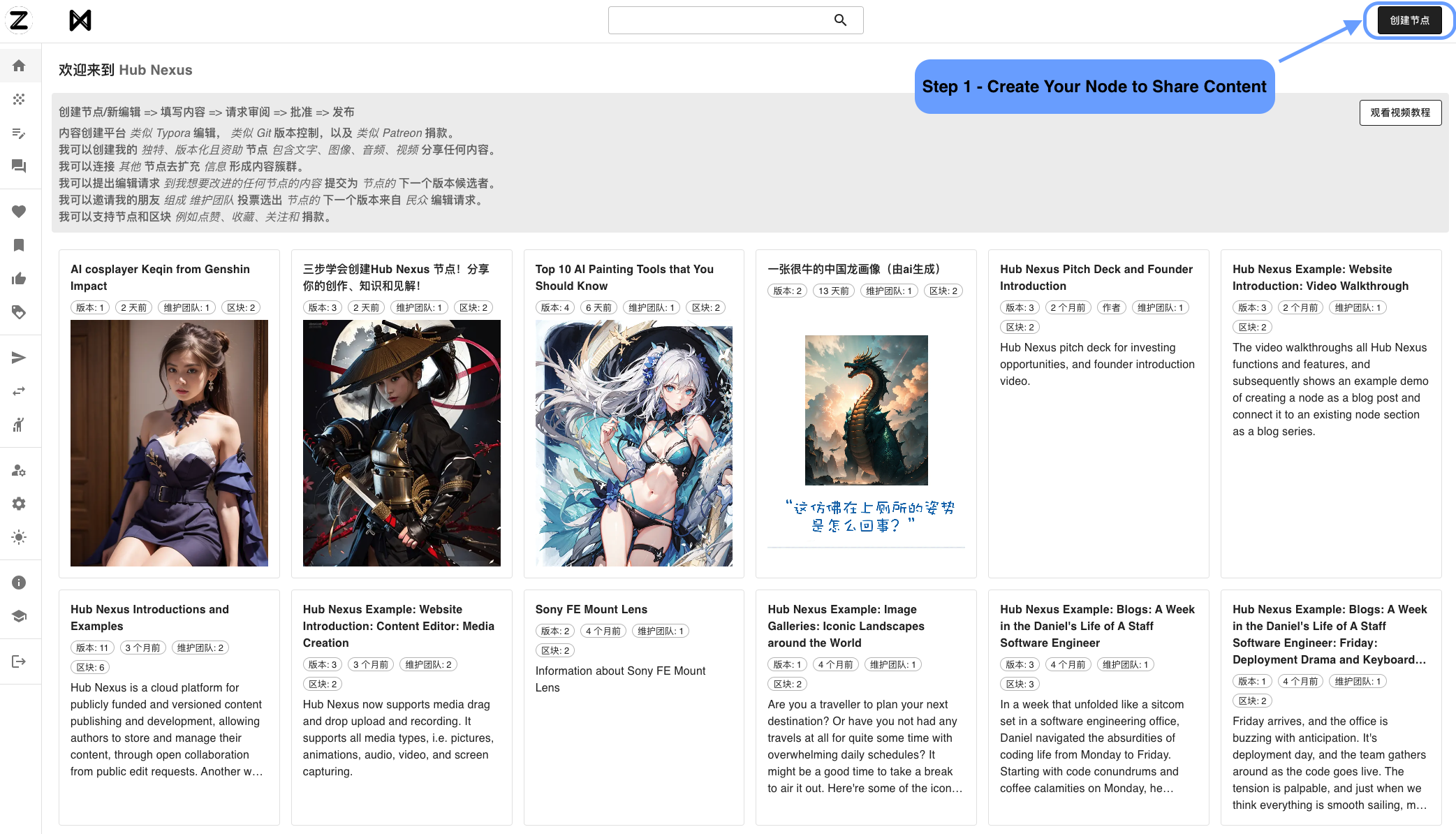
Task: Open 'Sony FE Mount Lens' card title
Action: [591, 609]
